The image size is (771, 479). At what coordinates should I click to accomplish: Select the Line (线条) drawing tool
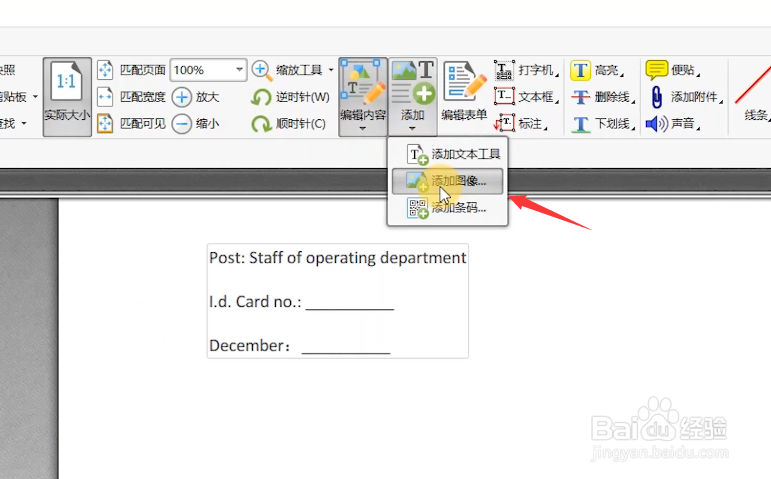click(x=754, y=93)
